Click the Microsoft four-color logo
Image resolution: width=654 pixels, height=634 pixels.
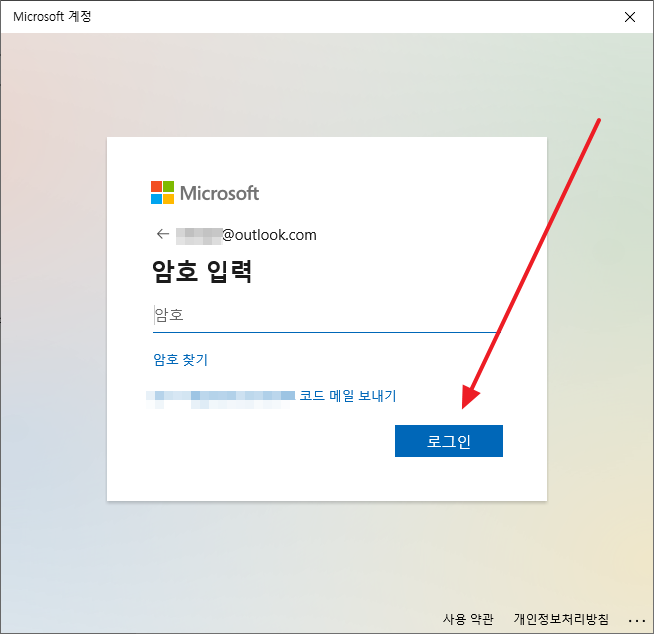[162, 192]
